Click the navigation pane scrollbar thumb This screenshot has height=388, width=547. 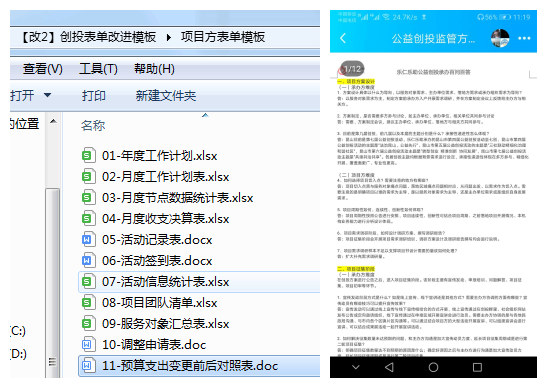53,283
